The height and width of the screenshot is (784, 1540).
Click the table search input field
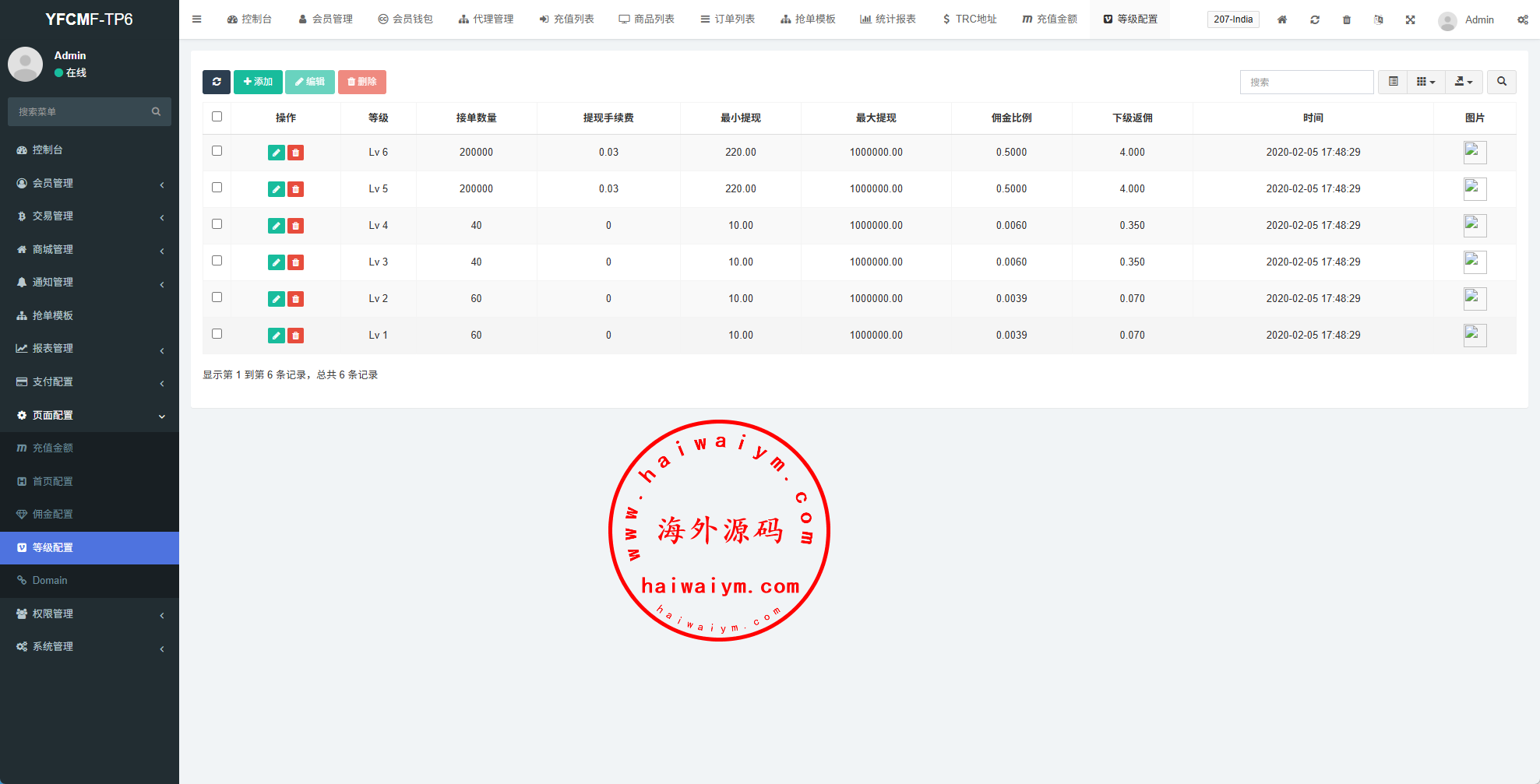tap(1306, 82)
